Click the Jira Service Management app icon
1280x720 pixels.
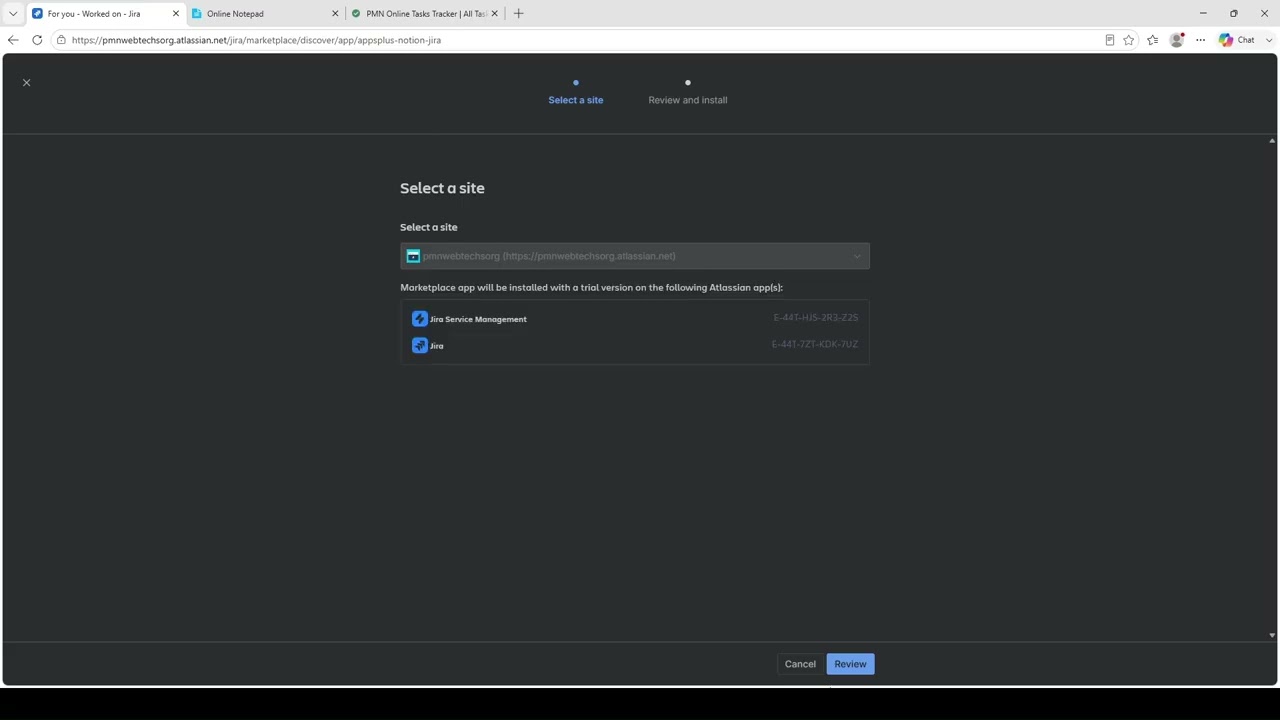(420, 319)
